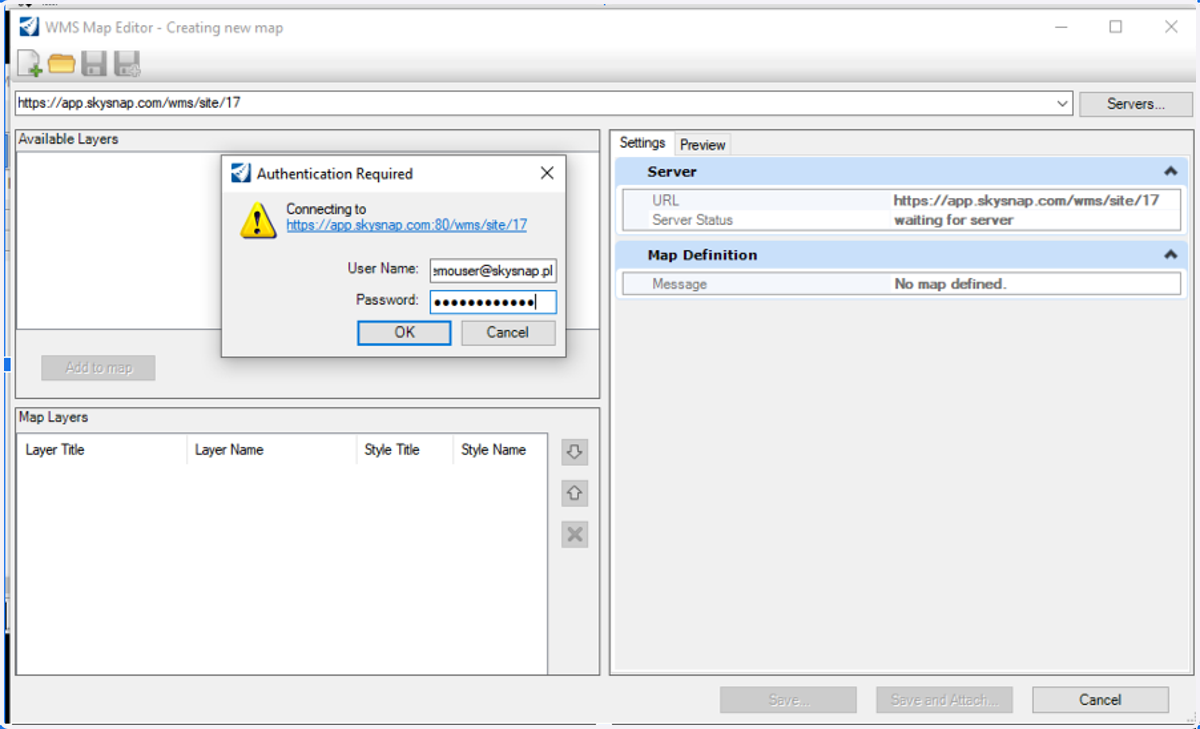Click the Save map floppy disk icon
Viewport: 1200px width, 729px height.
tap(94, 64)
